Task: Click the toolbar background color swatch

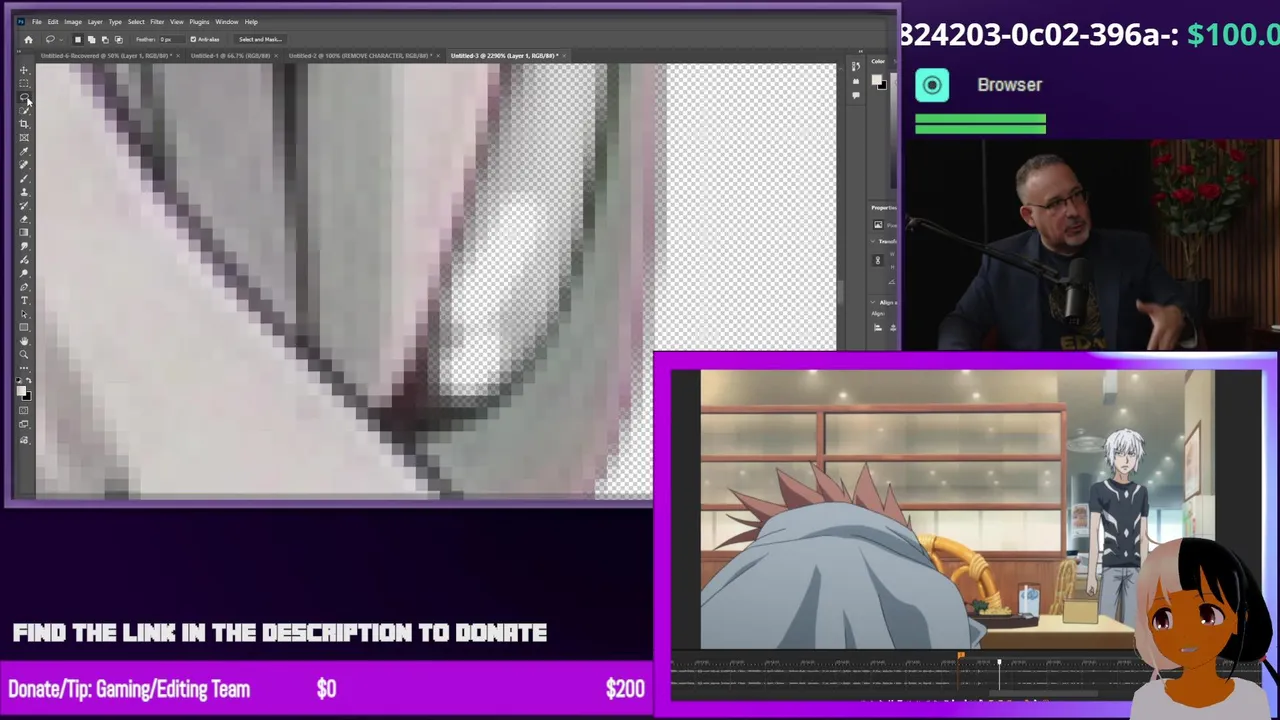Action: click(27, 396)
